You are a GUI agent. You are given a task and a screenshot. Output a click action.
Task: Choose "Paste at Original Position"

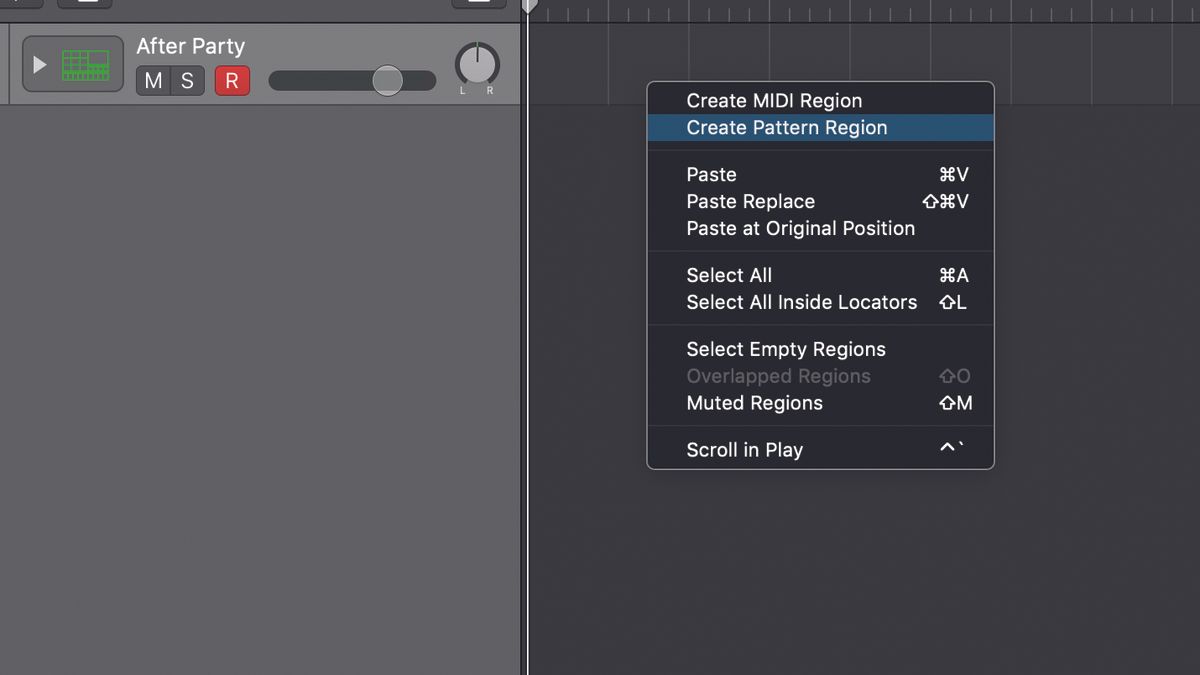[x=800, y=228]
